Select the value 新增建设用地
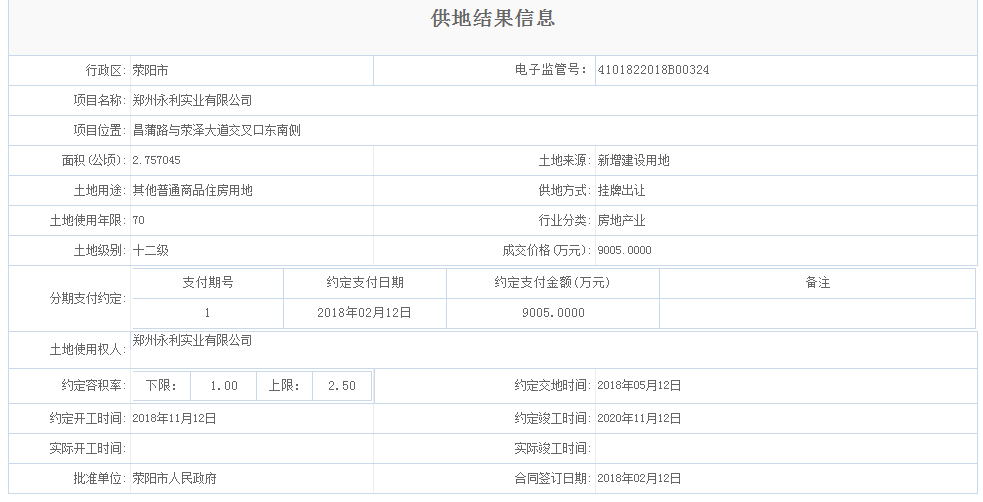 pos(633,160)
